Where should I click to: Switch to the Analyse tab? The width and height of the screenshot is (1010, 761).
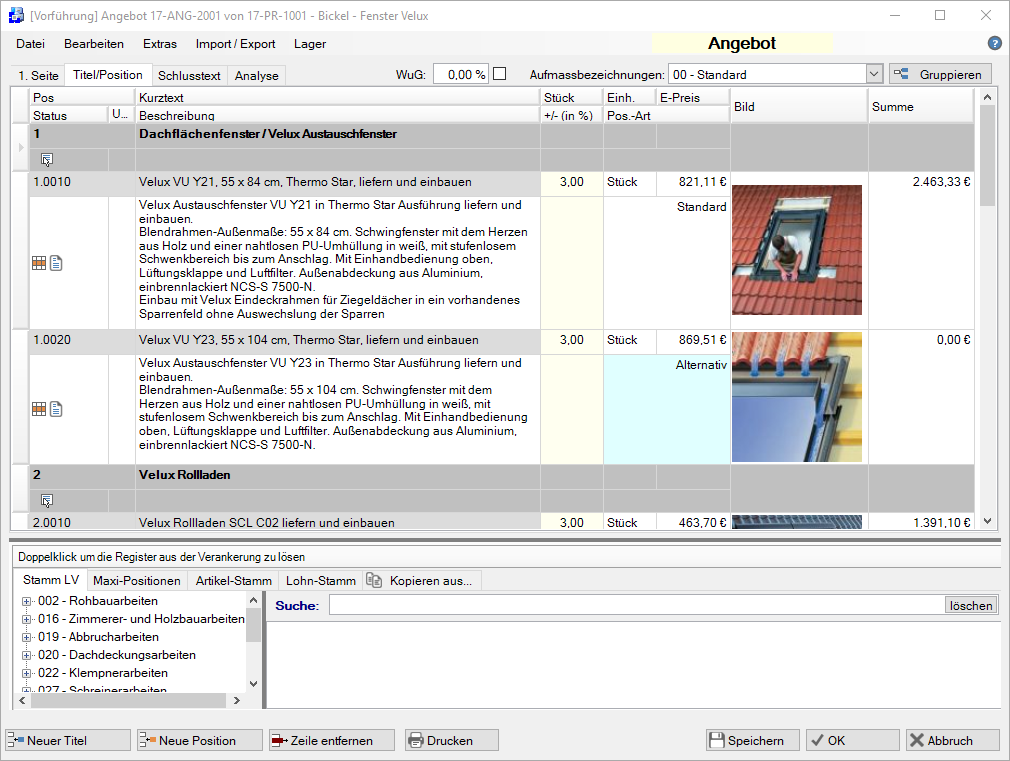(256, 75)
